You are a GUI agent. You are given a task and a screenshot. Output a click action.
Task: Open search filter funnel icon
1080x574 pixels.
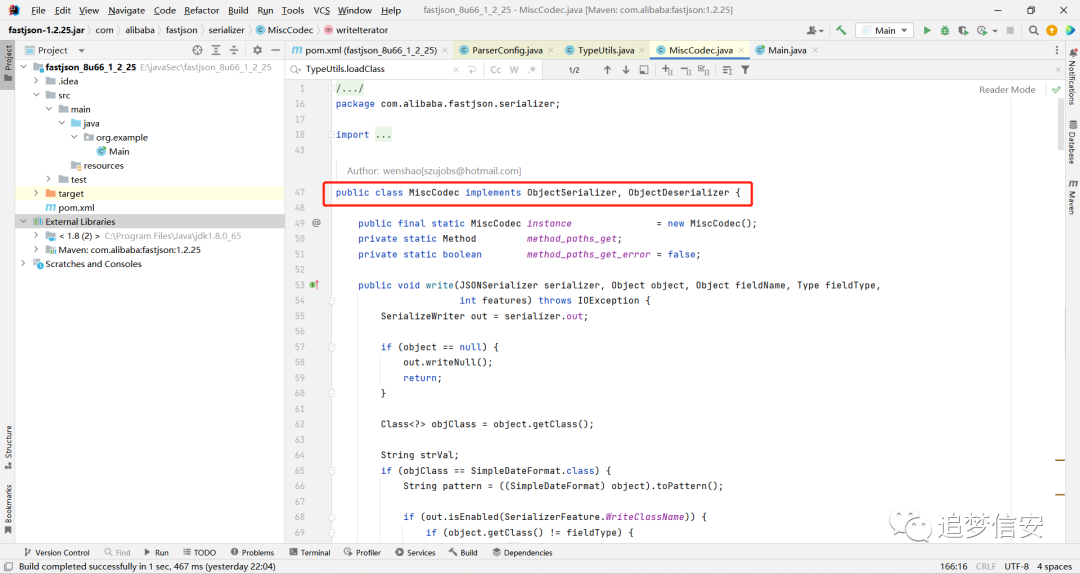(745, 70)
